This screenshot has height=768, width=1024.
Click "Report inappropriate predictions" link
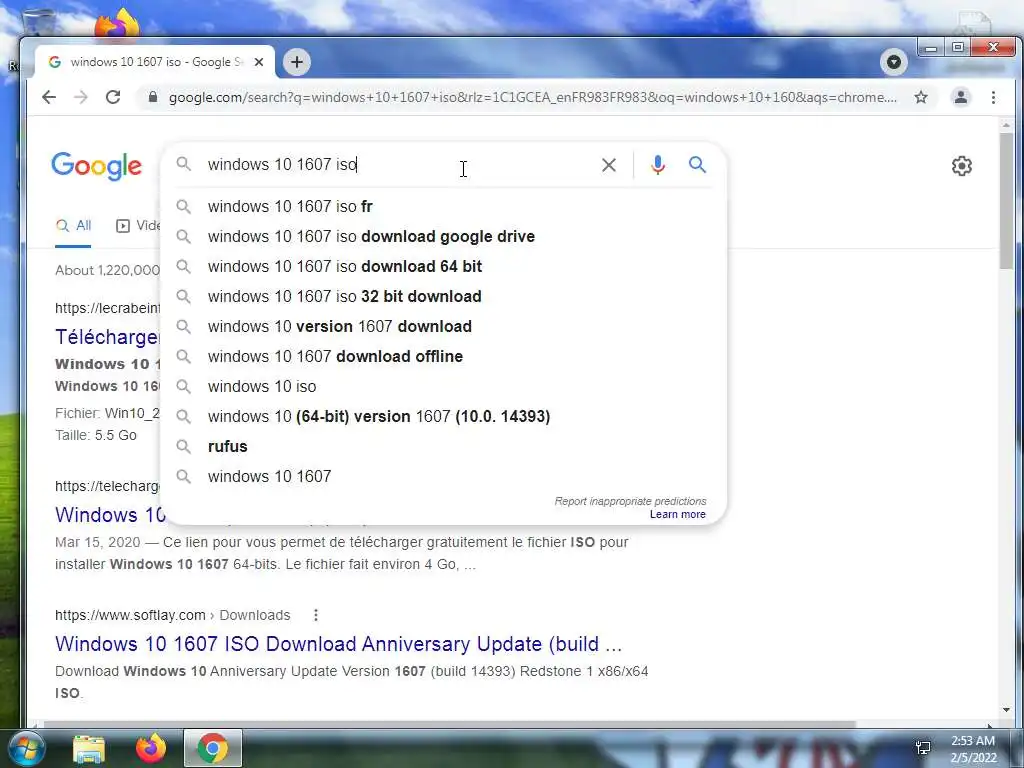[x=630, y=501]
